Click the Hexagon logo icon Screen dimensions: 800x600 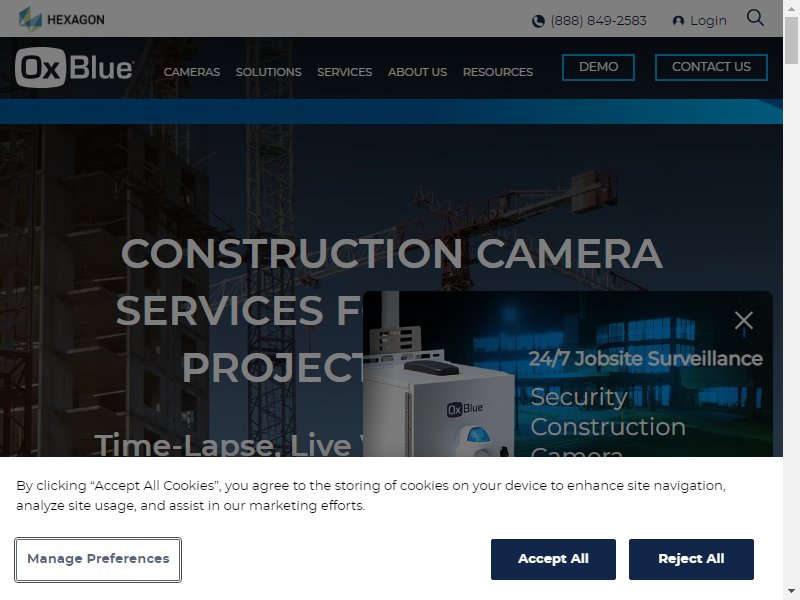30,19
